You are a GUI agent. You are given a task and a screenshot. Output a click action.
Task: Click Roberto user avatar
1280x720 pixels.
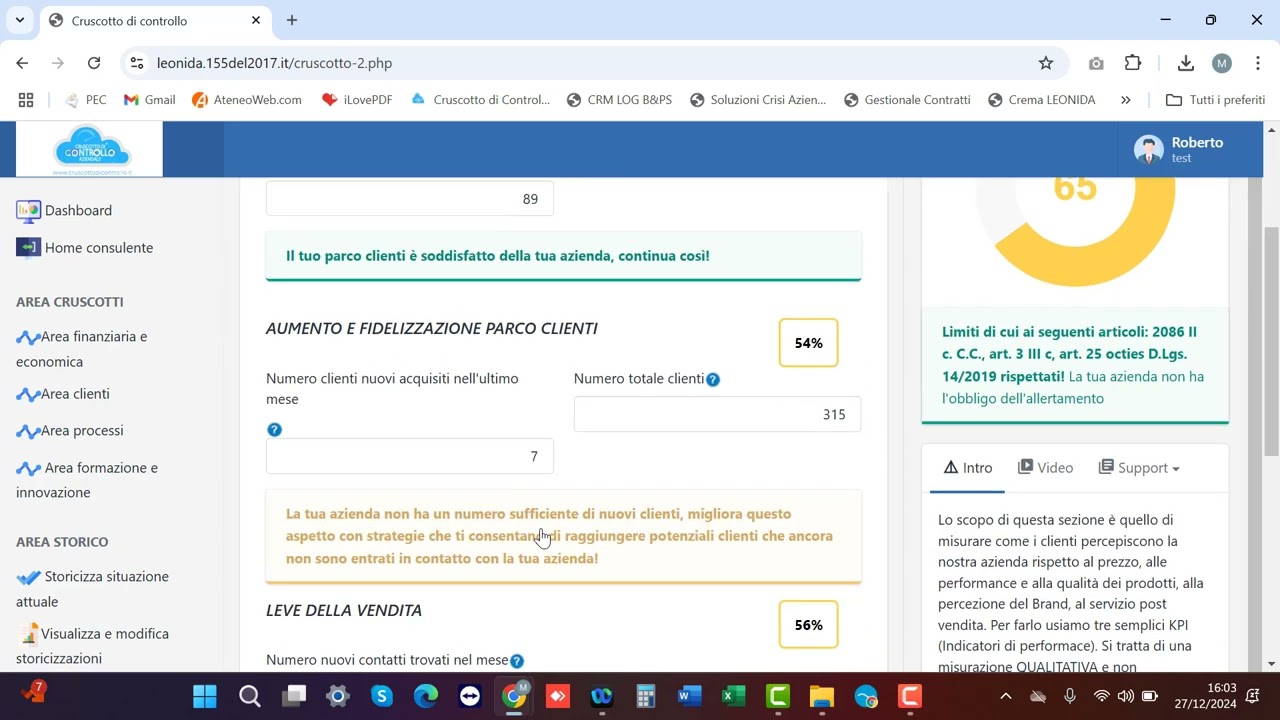(x=1148, y=150)
